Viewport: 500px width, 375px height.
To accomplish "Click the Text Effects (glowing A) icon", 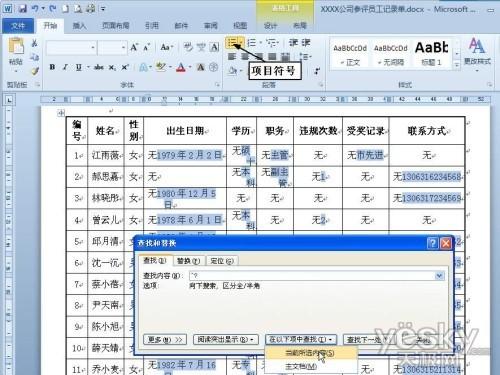I will click(x=143, y=68).
